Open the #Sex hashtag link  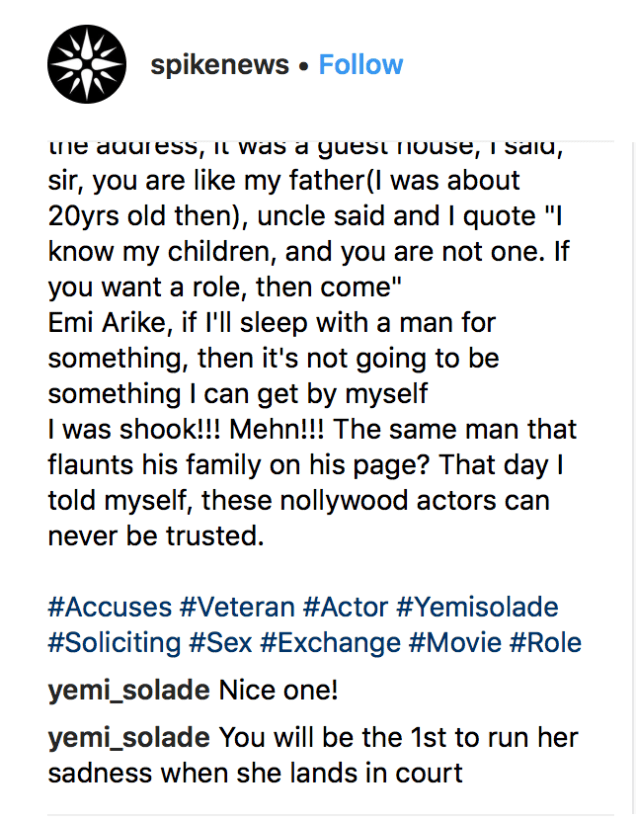tap(220, 642)
